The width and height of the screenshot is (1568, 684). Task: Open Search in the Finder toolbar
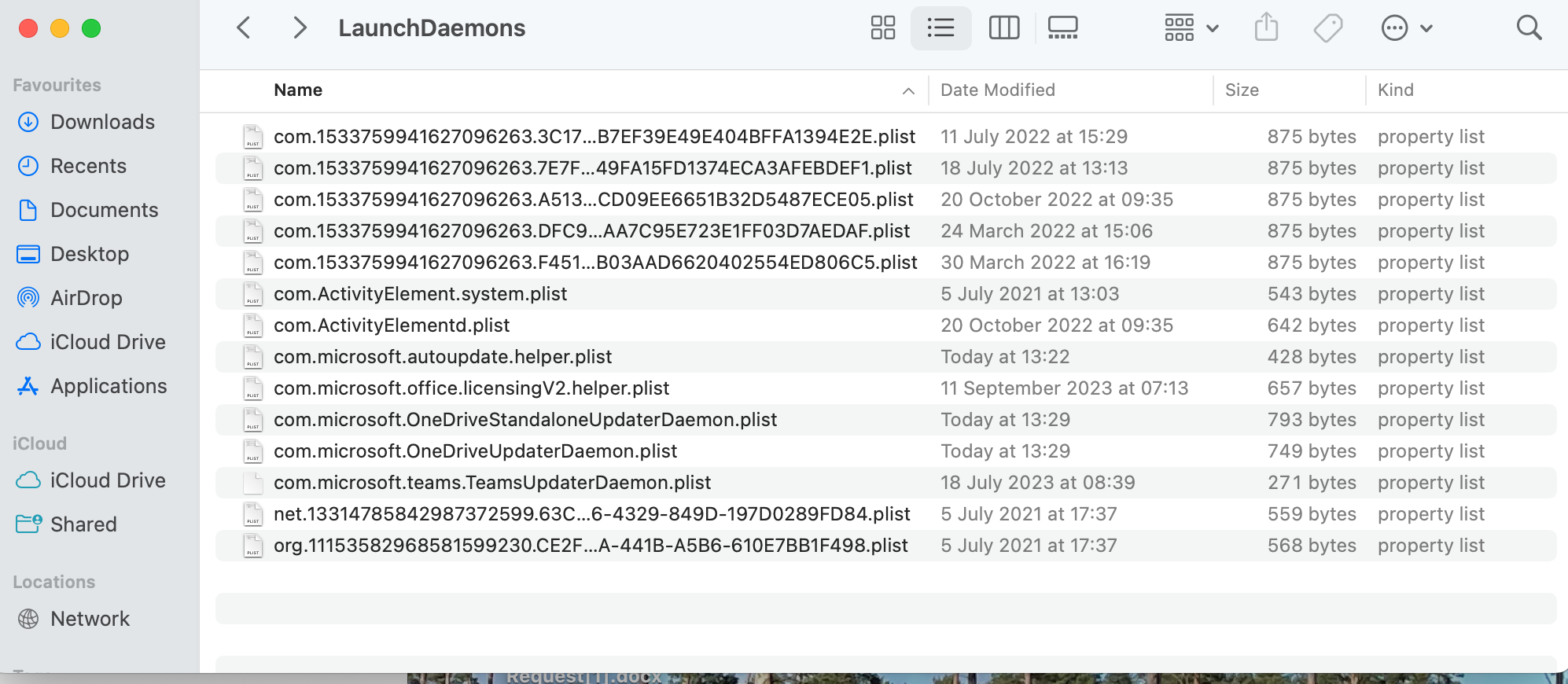point(1529,28)
